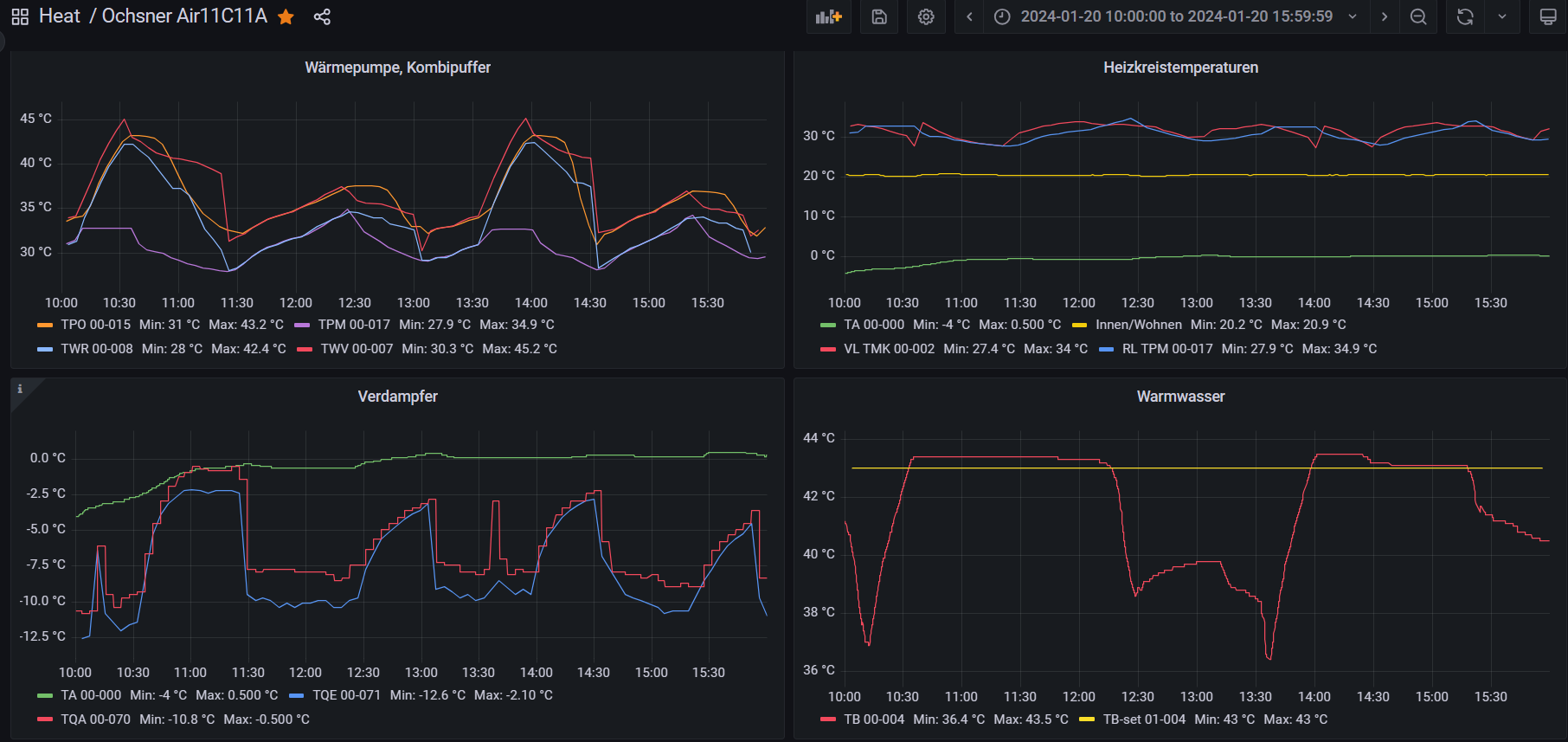
Task: Show Verdampfer panel info icon
Action: coord(20,389)
